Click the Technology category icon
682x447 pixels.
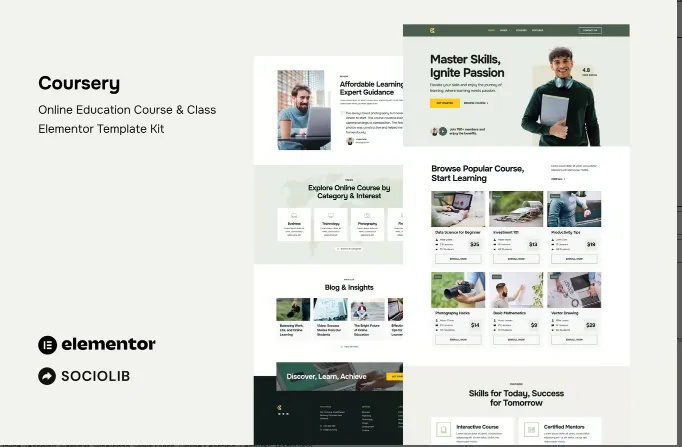point(331,216)
